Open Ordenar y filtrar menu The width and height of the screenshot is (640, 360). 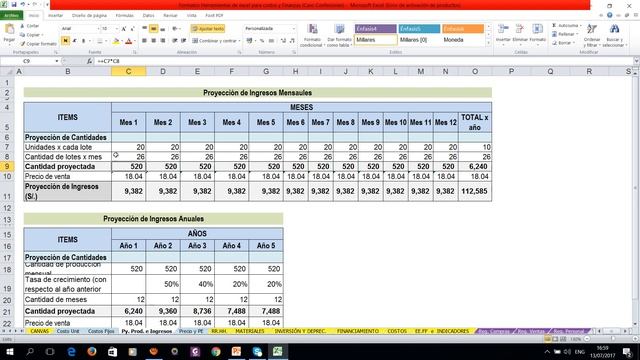pos(591,35)
